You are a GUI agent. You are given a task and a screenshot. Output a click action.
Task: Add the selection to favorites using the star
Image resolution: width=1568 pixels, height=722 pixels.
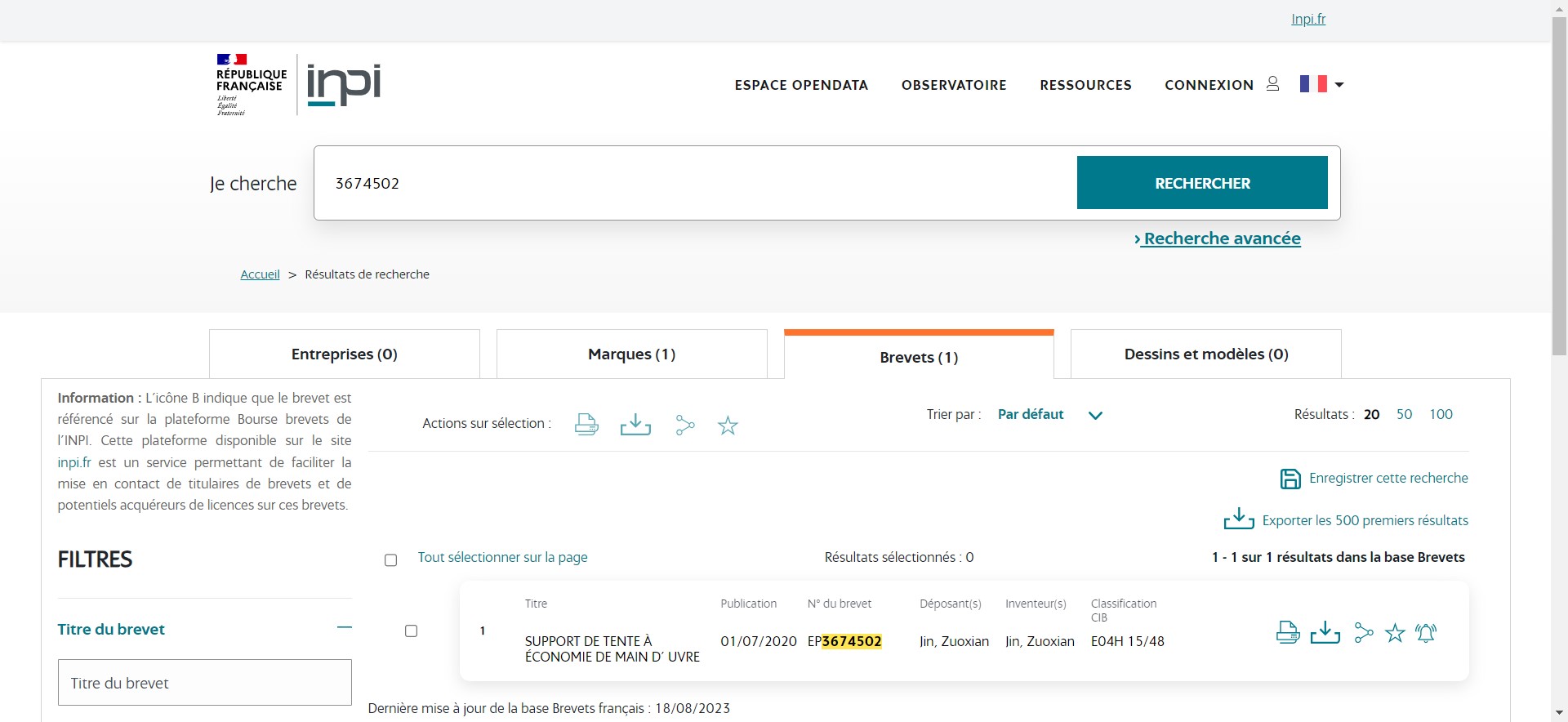pyautogui.click(x=728, y=426)
